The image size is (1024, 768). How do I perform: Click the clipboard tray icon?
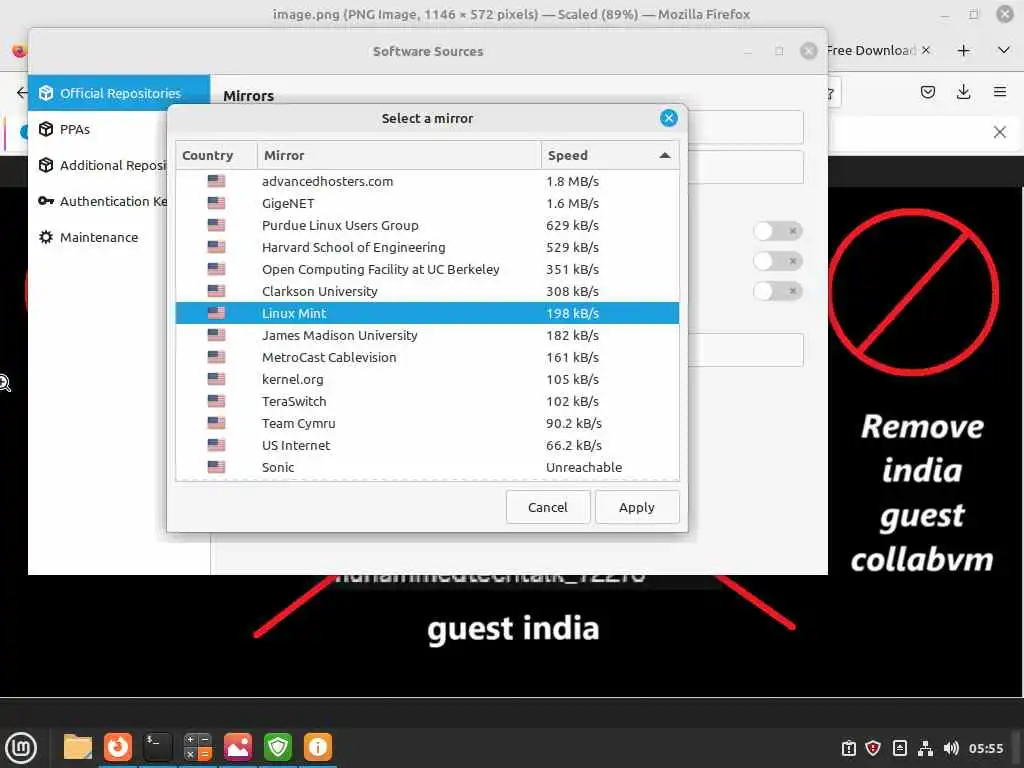[848, 748]
